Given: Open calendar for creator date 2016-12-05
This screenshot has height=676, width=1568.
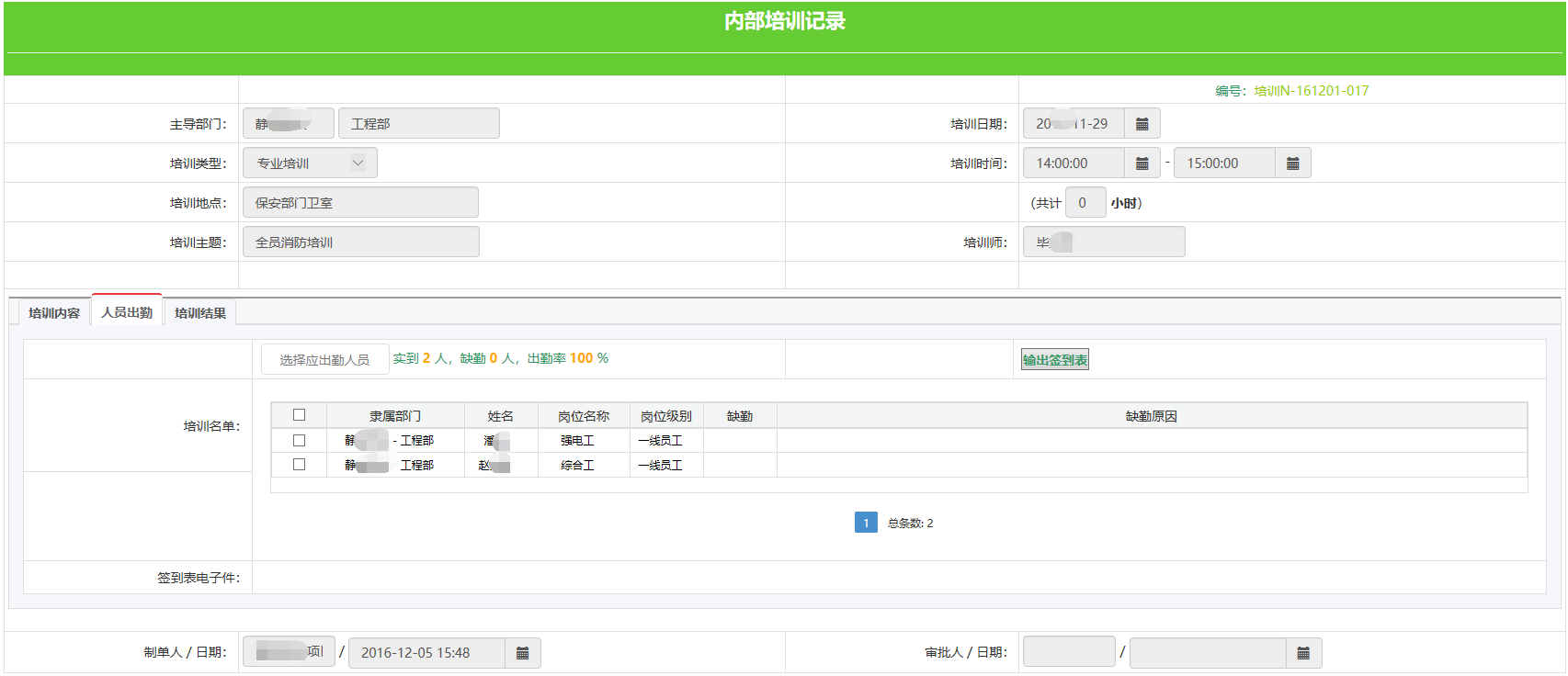Looking at the screenshot, I should (522, 653).
